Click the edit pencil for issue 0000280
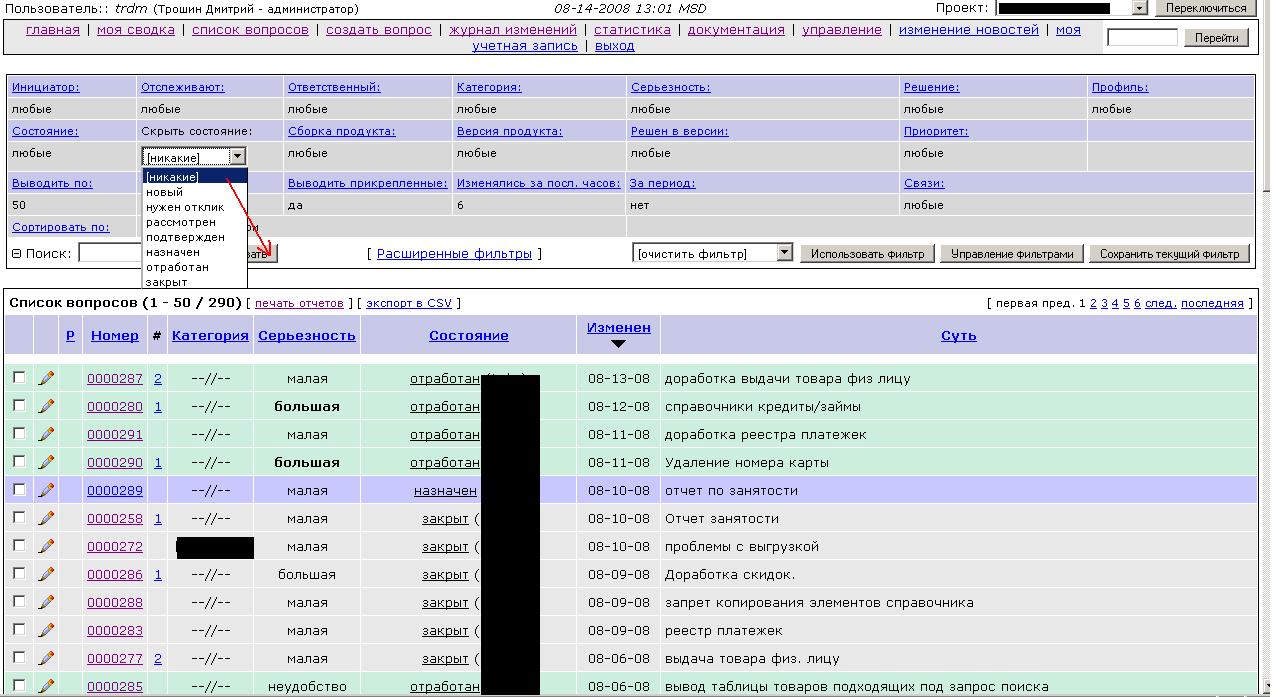 [x=46, y=406]
